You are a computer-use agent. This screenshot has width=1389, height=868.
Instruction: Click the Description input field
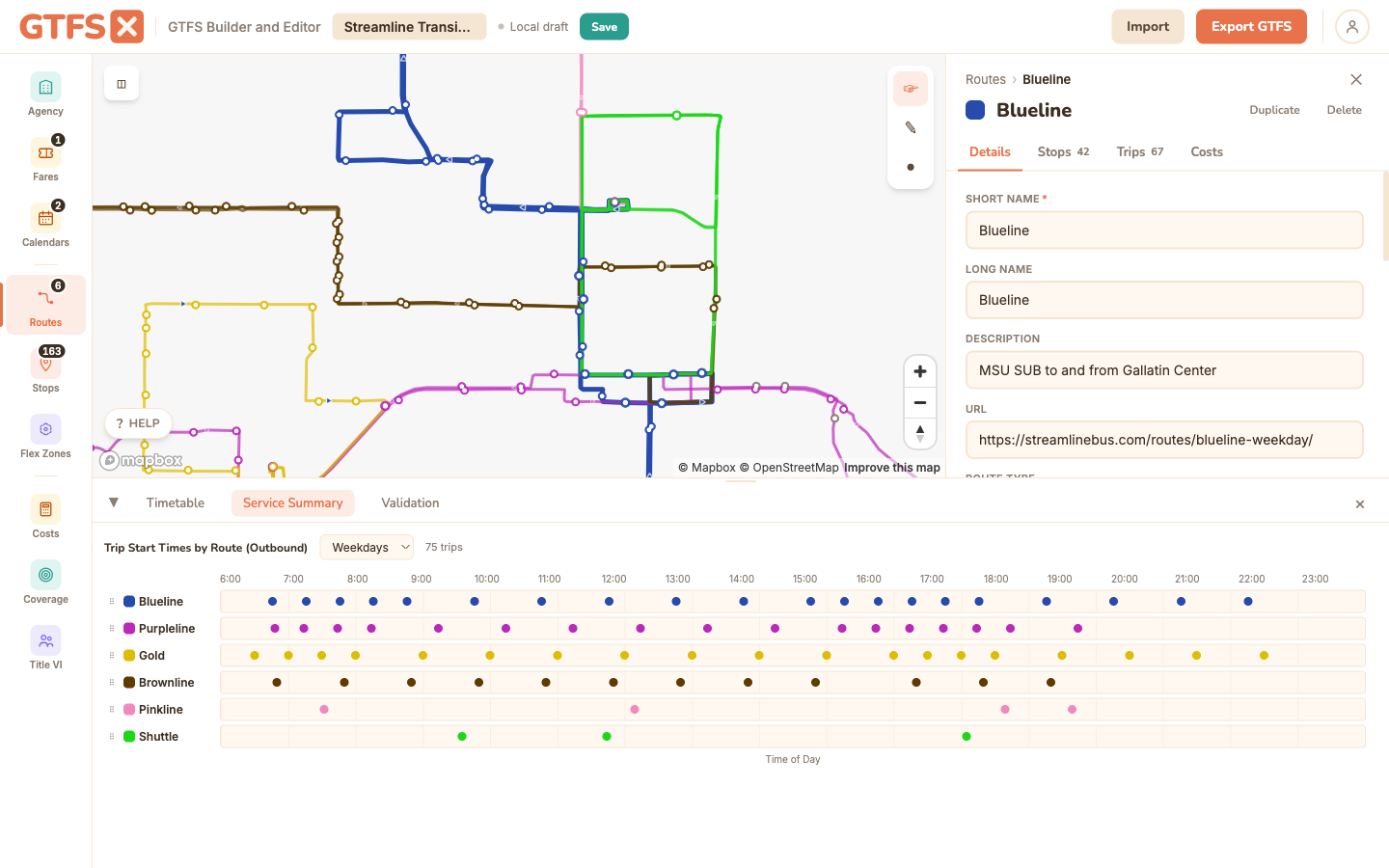(1164, 370)
